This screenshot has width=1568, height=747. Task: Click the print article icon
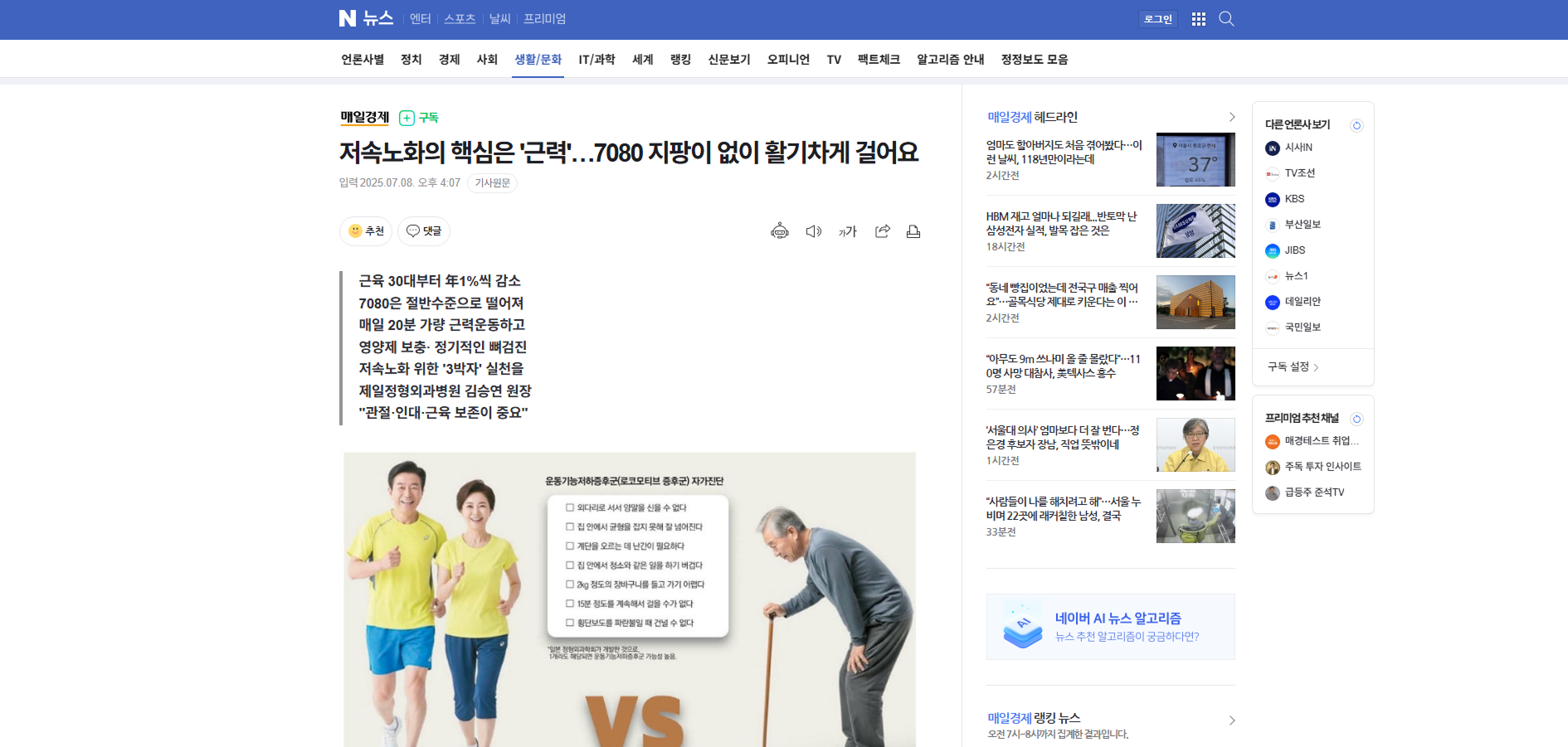point(913,231)
